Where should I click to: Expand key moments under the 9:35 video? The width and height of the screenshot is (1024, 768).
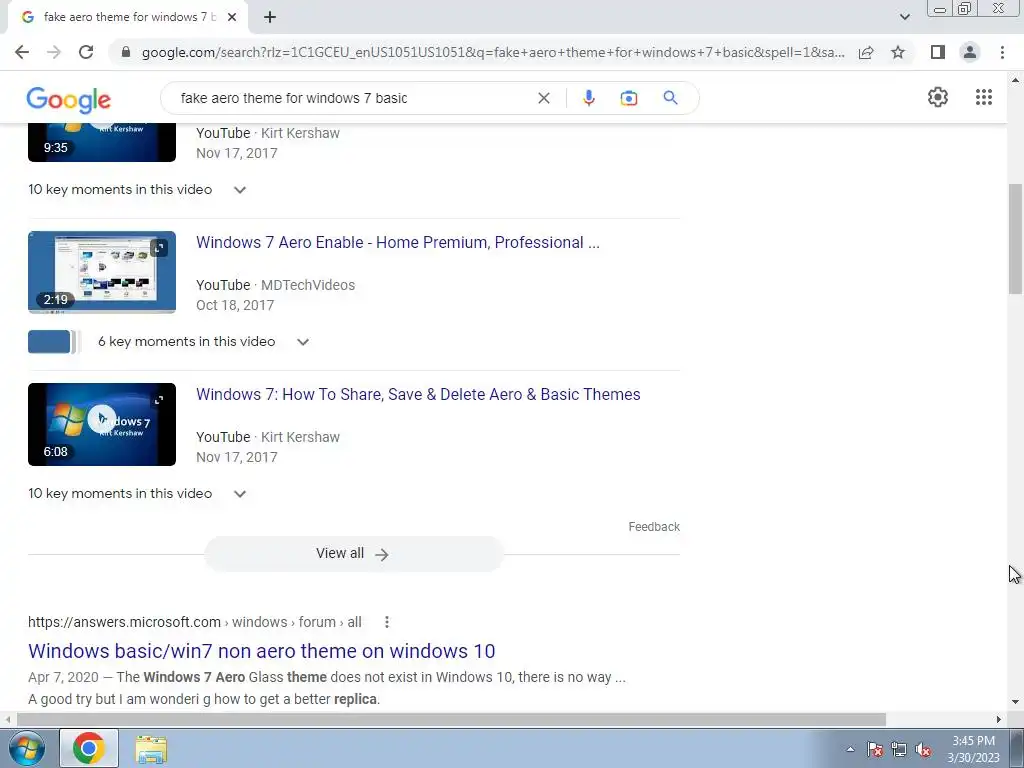(240, 190)
